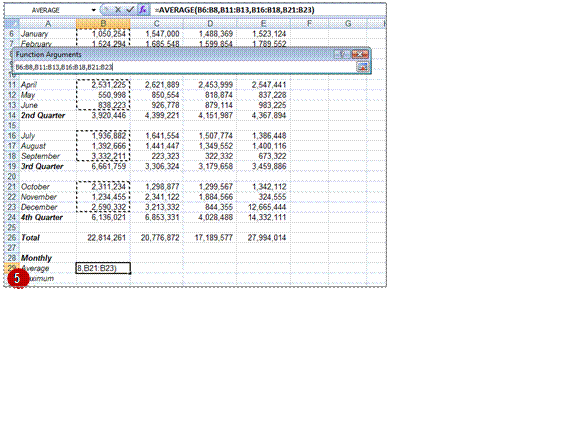Click the Name Box showing AVERAGE
Viewport: 580px width, 433px height.
pos(46,10)
